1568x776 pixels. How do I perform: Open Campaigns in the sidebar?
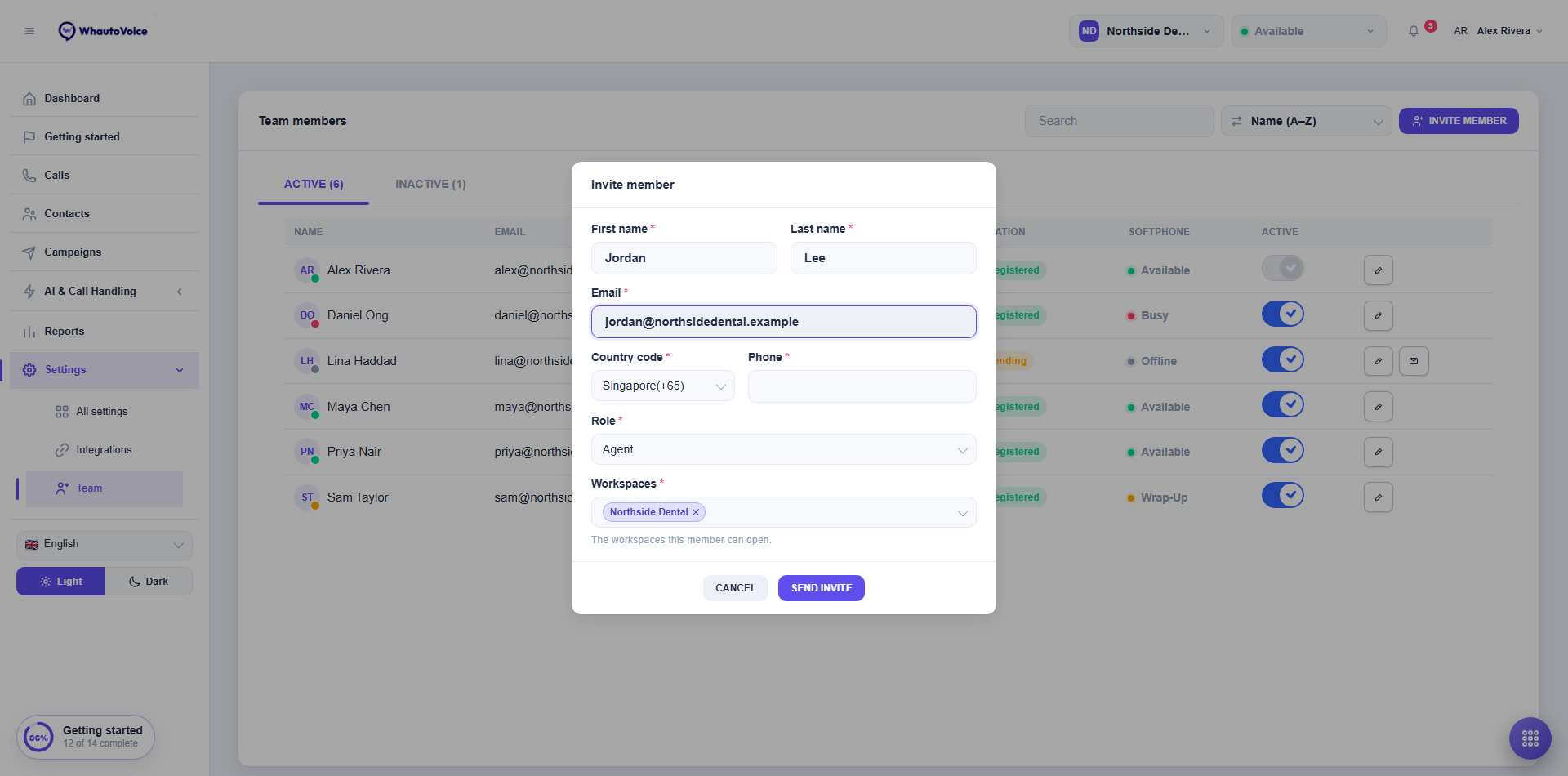[105, 252]
